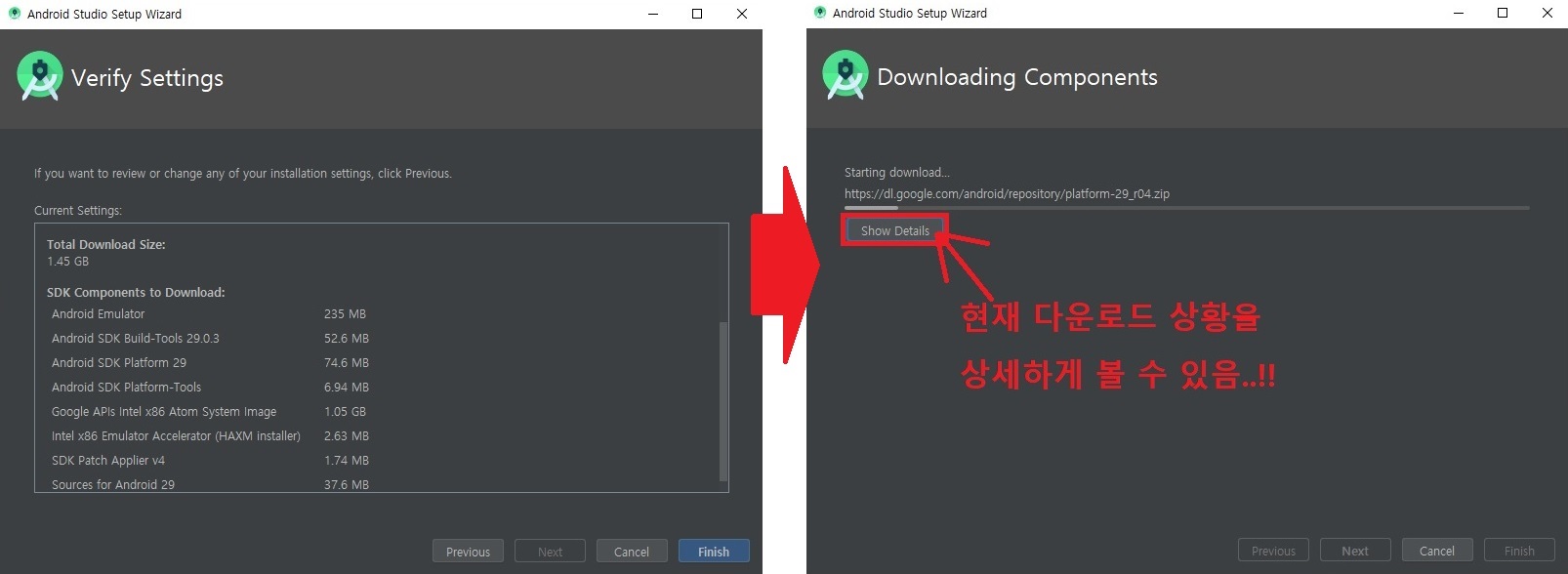Click the 37.6 MB size value
Screen dimensions: 1568x574
point(347,485)
